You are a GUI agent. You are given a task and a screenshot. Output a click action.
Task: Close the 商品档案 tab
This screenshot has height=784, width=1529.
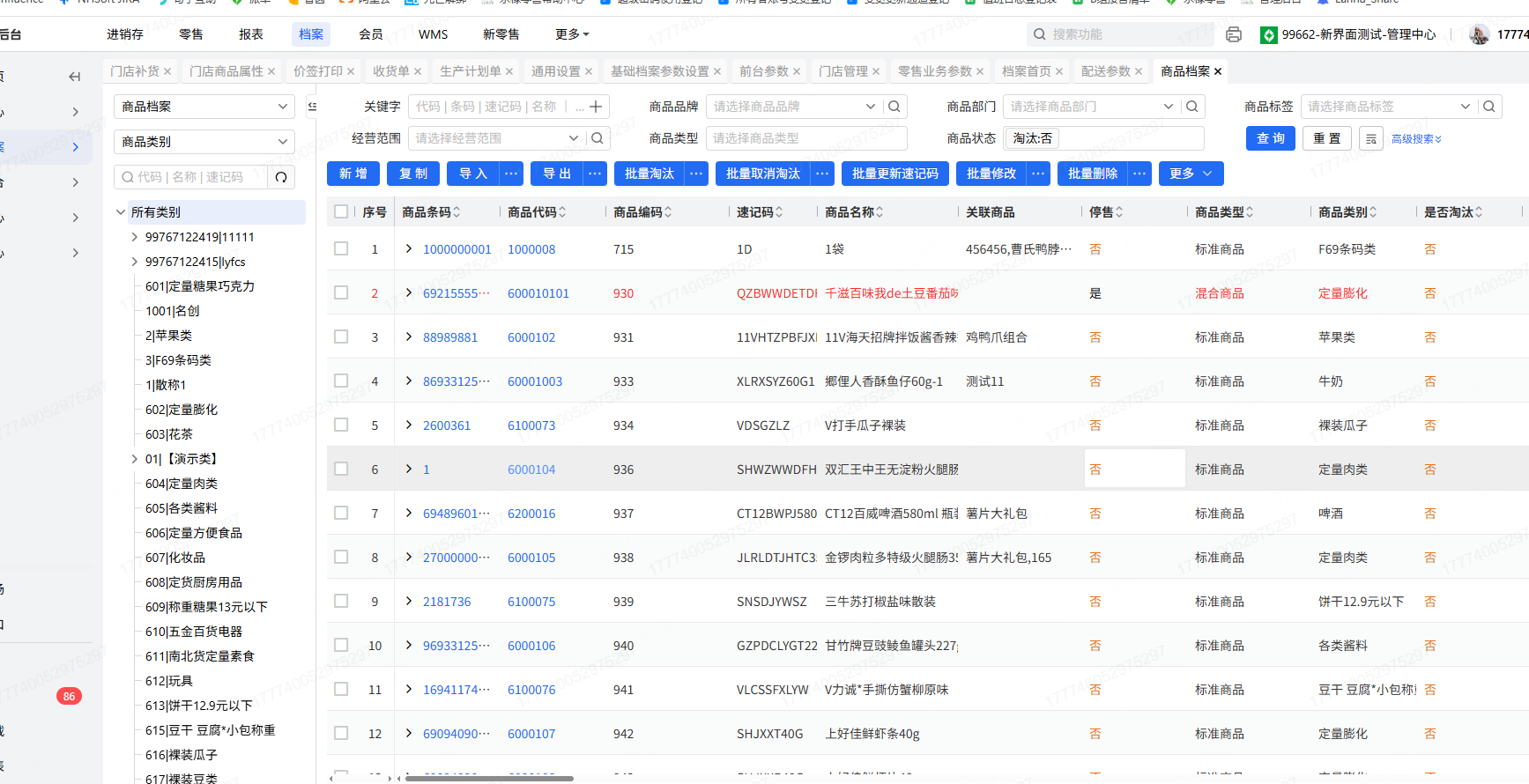pos(1218,71)
